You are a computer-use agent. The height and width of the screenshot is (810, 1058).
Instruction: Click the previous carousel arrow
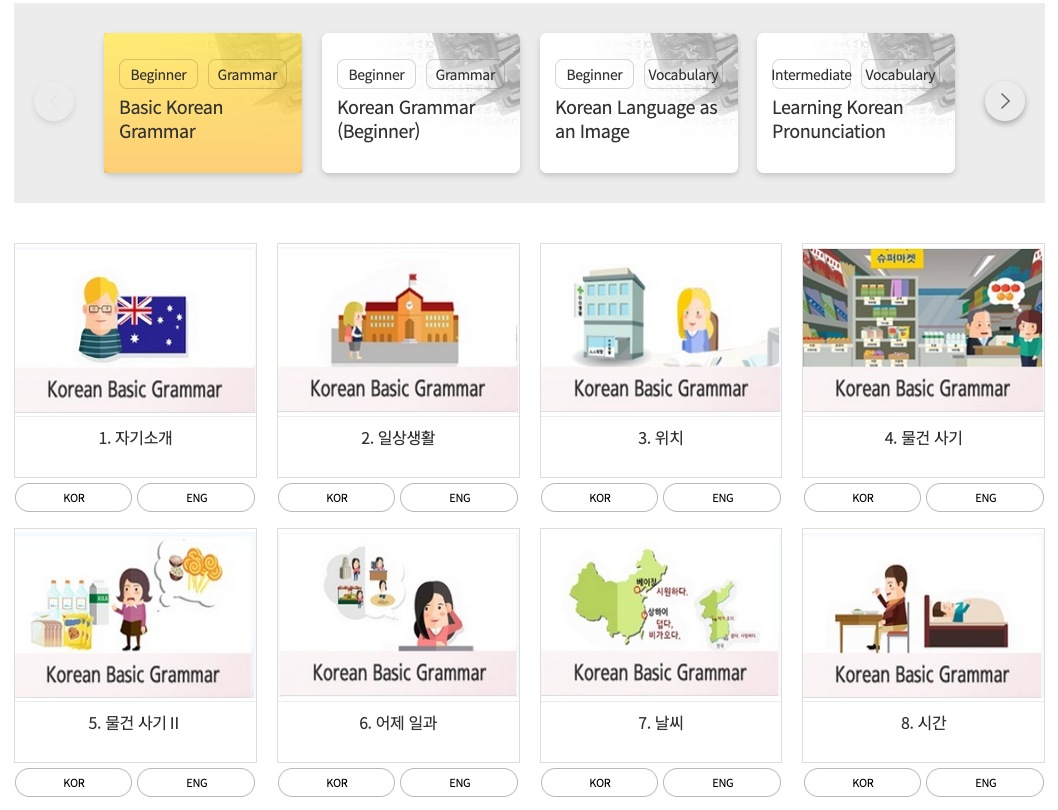coord(54,101)
